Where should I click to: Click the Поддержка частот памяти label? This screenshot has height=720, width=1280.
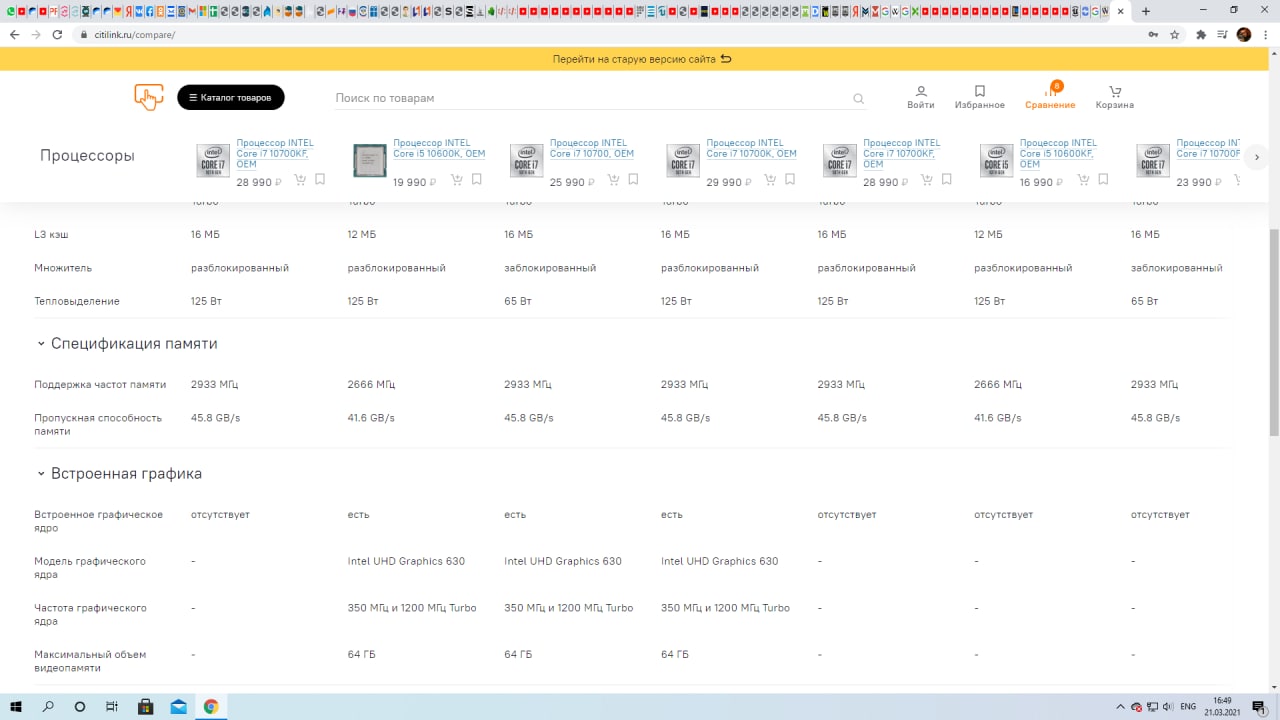pos(100,384)
